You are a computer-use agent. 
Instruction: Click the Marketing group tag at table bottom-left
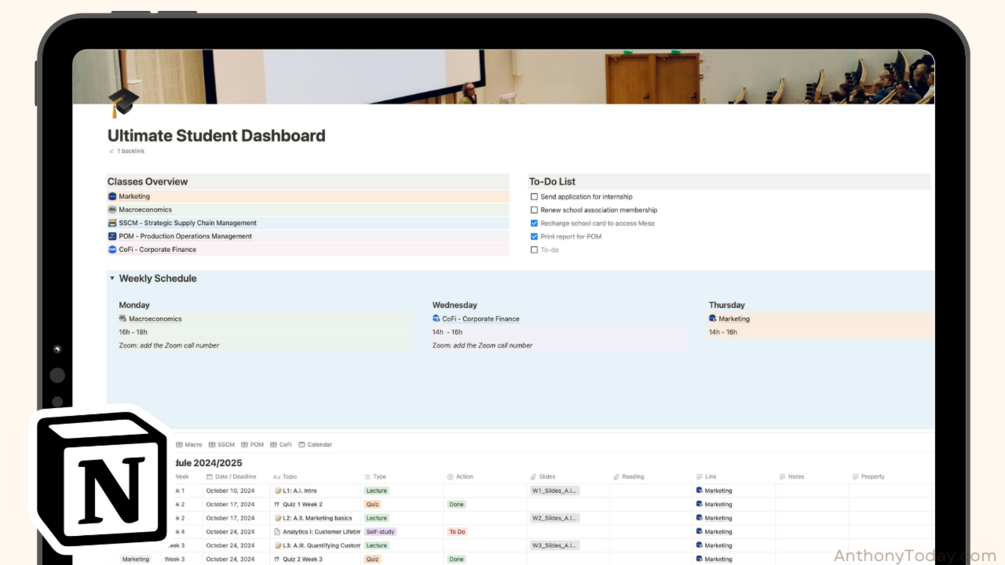[135, 559]
